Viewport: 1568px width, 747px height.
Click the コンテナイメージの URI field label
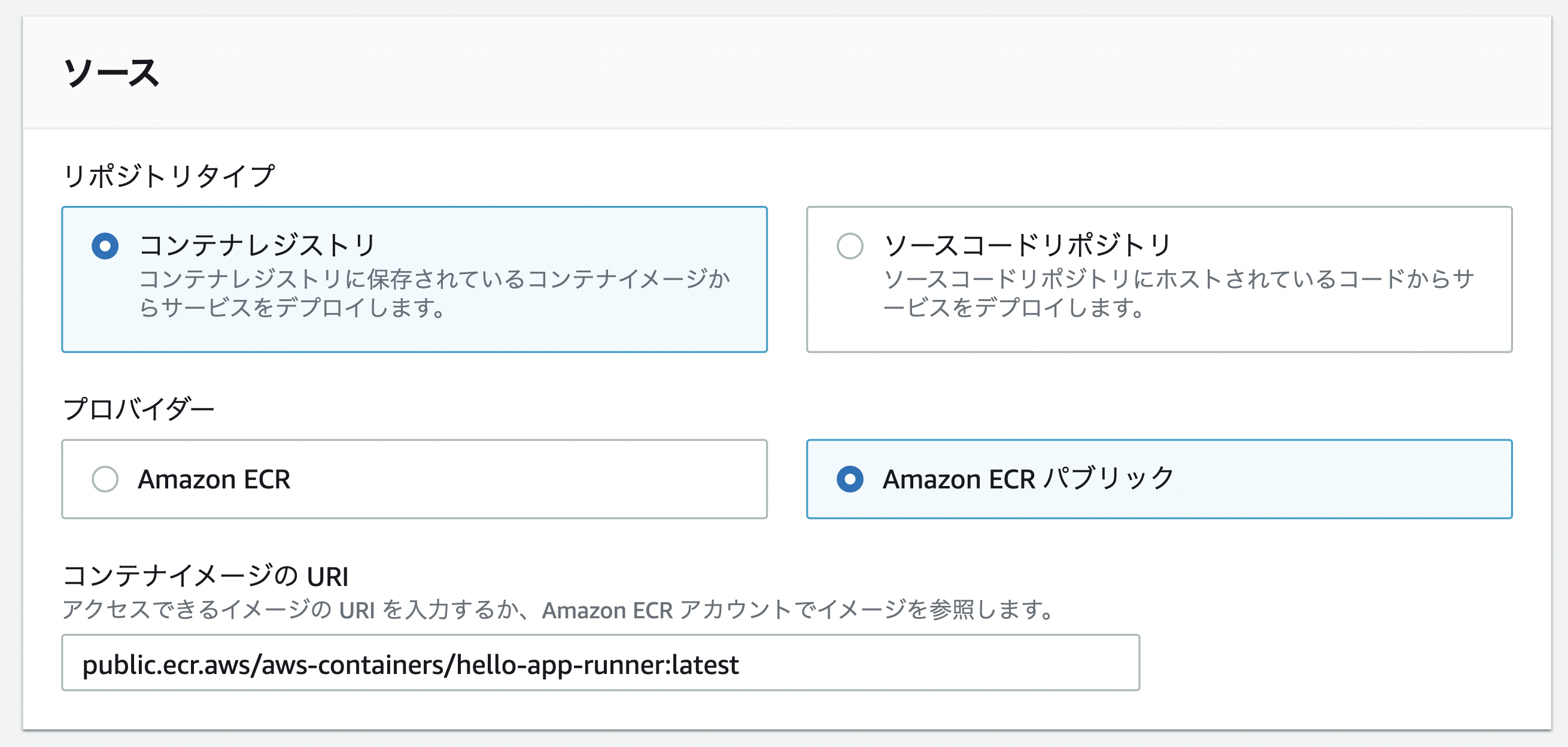(206, 576)
